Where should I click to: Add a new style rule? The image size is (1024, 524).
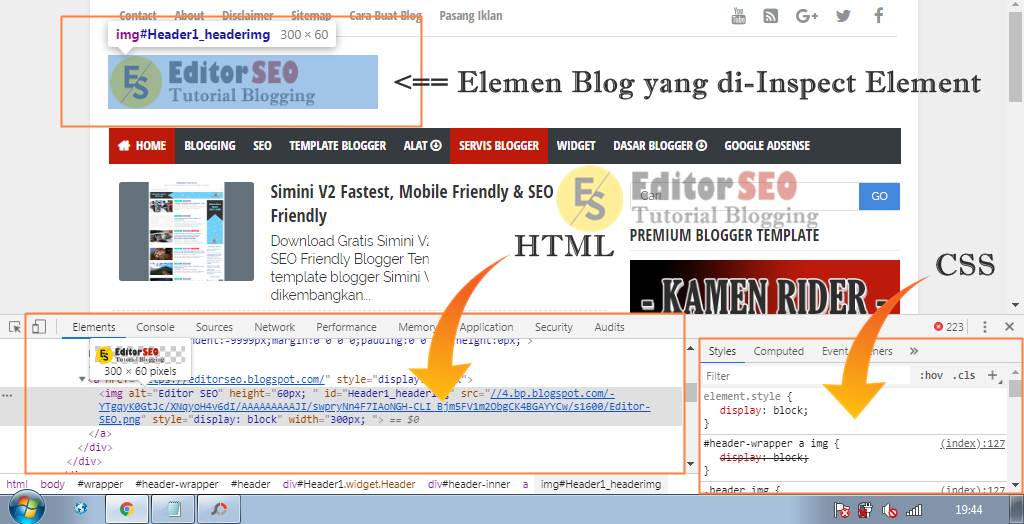coord(993,375)
